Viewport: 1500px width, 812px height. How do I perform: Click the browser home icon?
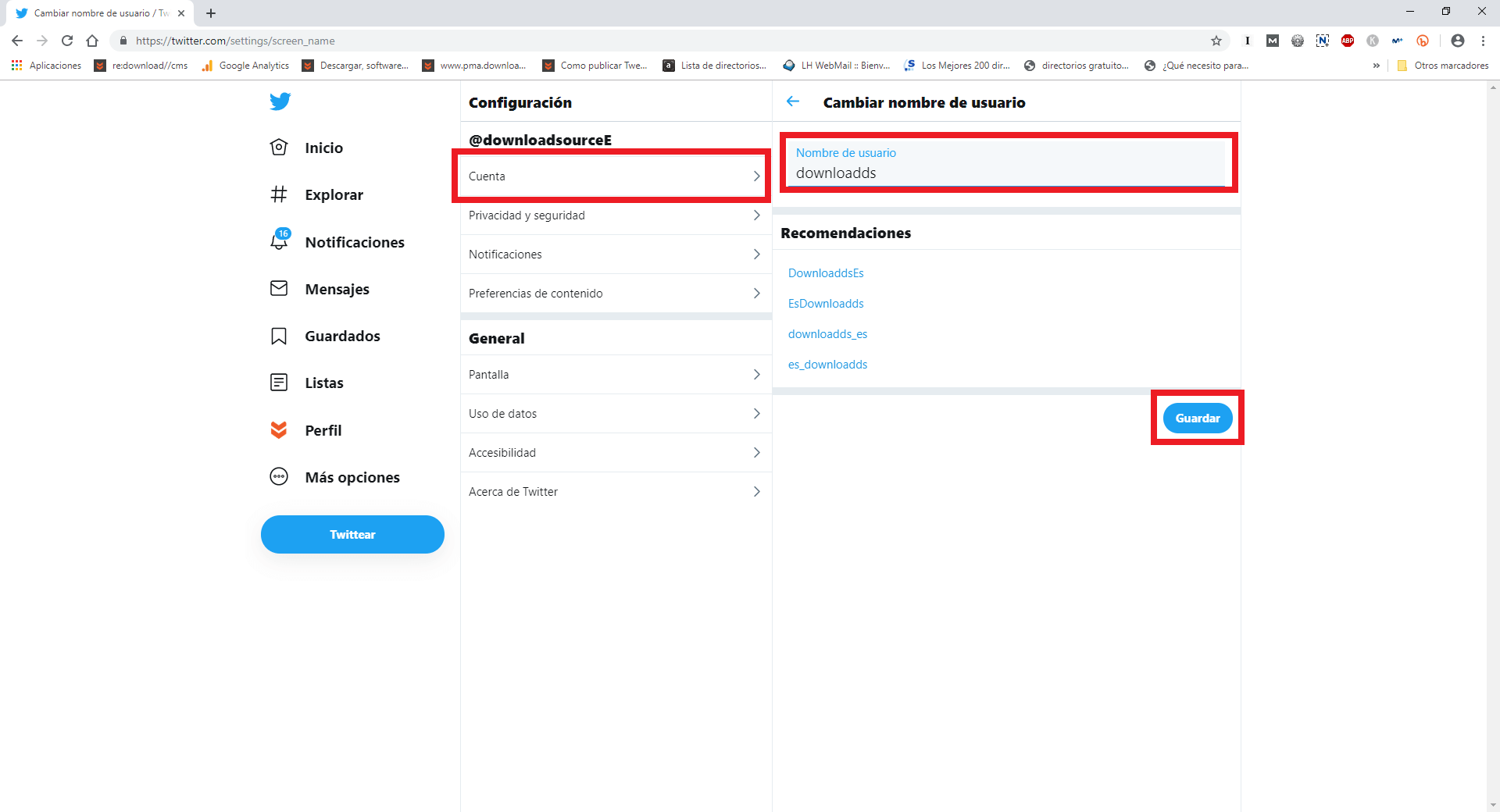92,41
